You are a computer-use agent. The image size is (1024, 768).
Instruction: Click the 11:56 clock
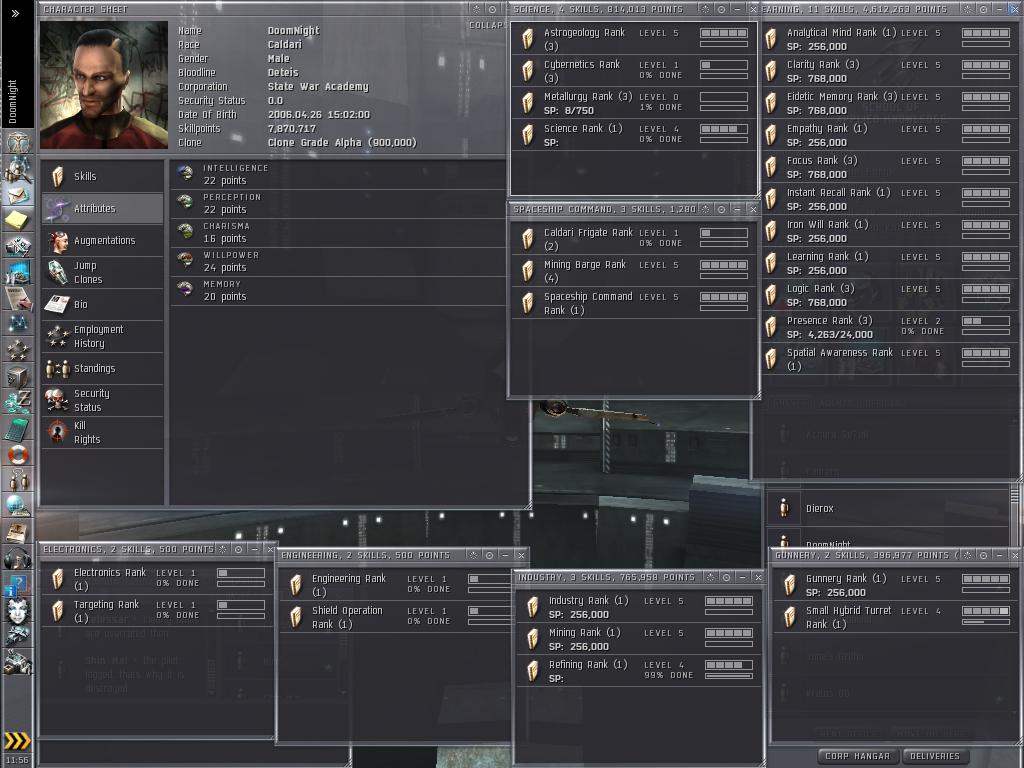point(17,760)
